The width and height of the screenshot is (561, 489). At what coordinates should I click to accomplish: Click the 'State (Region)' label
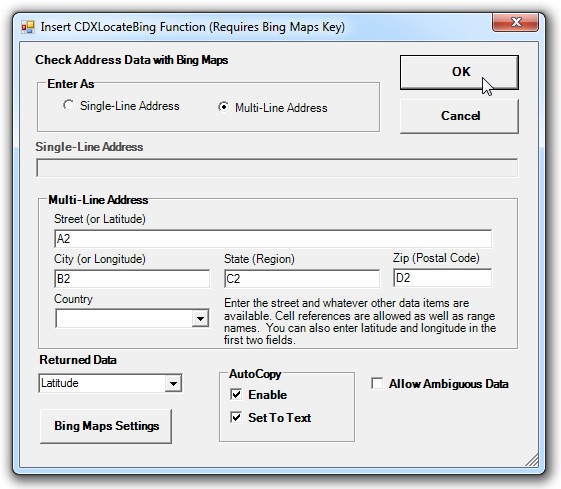(259, 259)
